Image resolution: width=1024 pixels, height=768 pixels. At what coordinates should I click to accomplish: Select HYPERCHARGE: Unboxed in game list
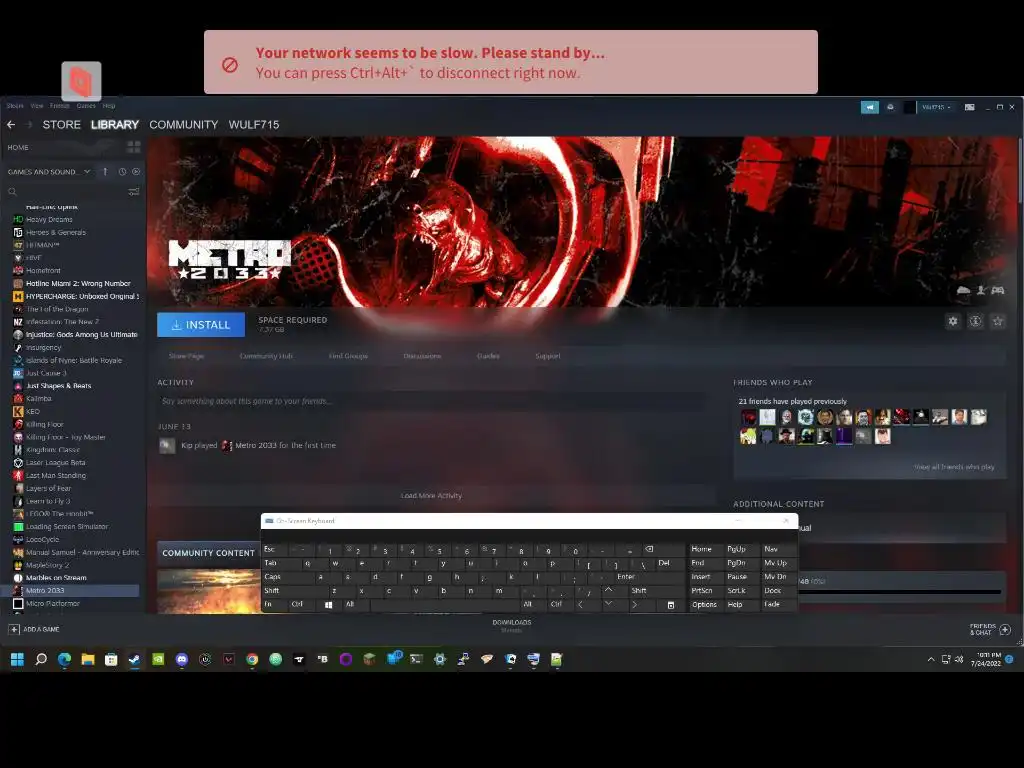point(76,296)
